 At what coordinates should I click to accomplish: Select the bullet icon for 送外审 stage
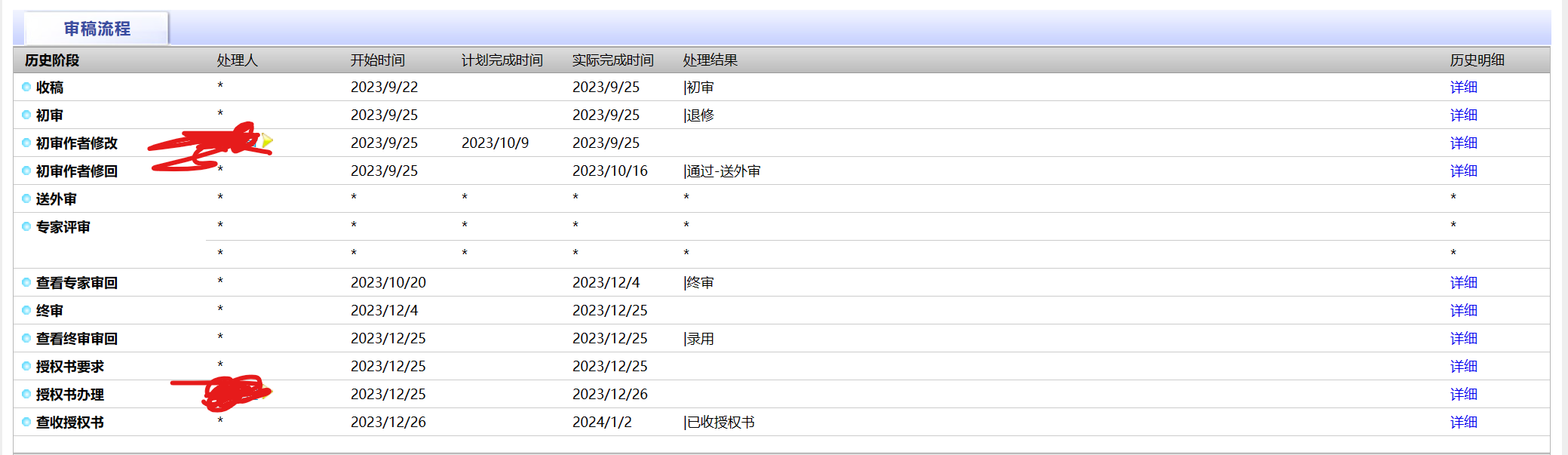[26, 199]
